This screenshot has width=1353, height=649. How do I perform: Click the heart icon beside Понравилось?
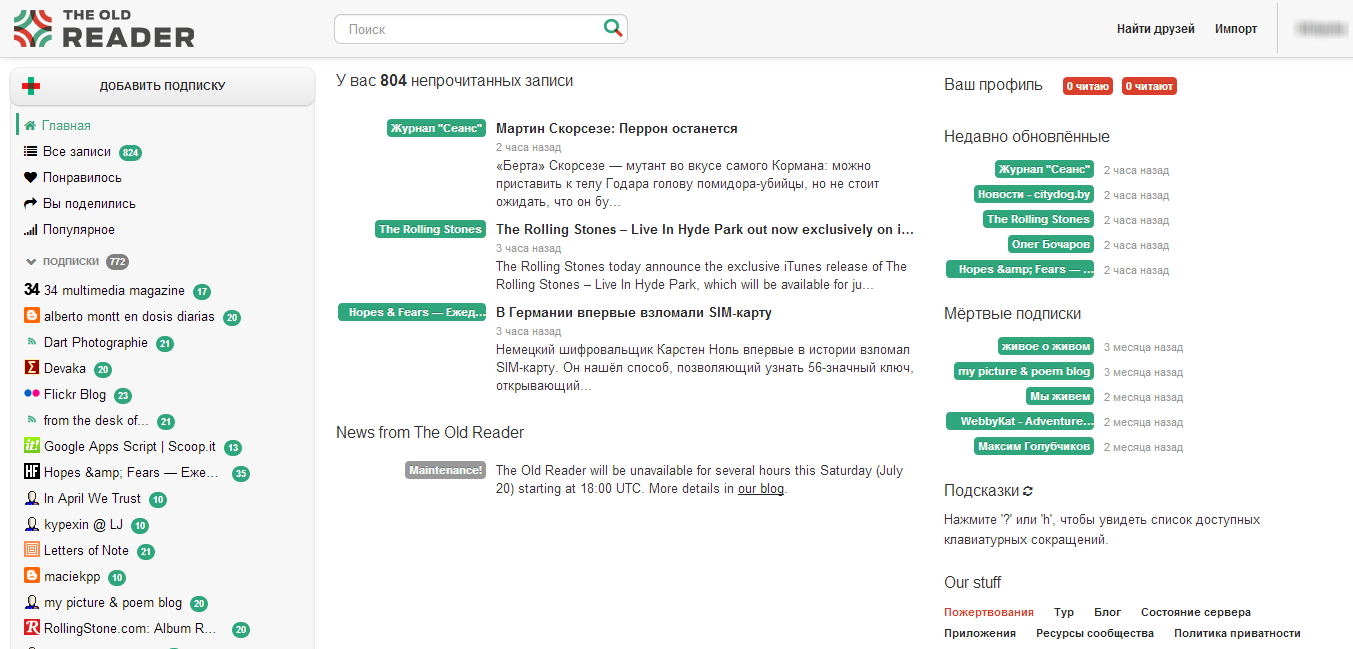click(30, 178)
